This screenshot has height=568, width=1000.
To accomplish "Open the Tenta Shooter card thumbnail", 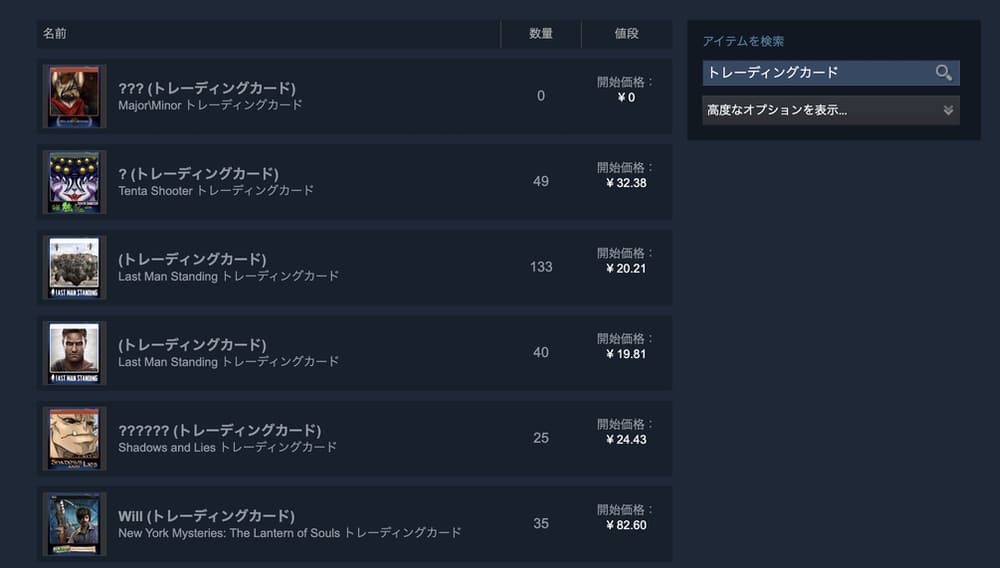I will click(x=74, y=182).
